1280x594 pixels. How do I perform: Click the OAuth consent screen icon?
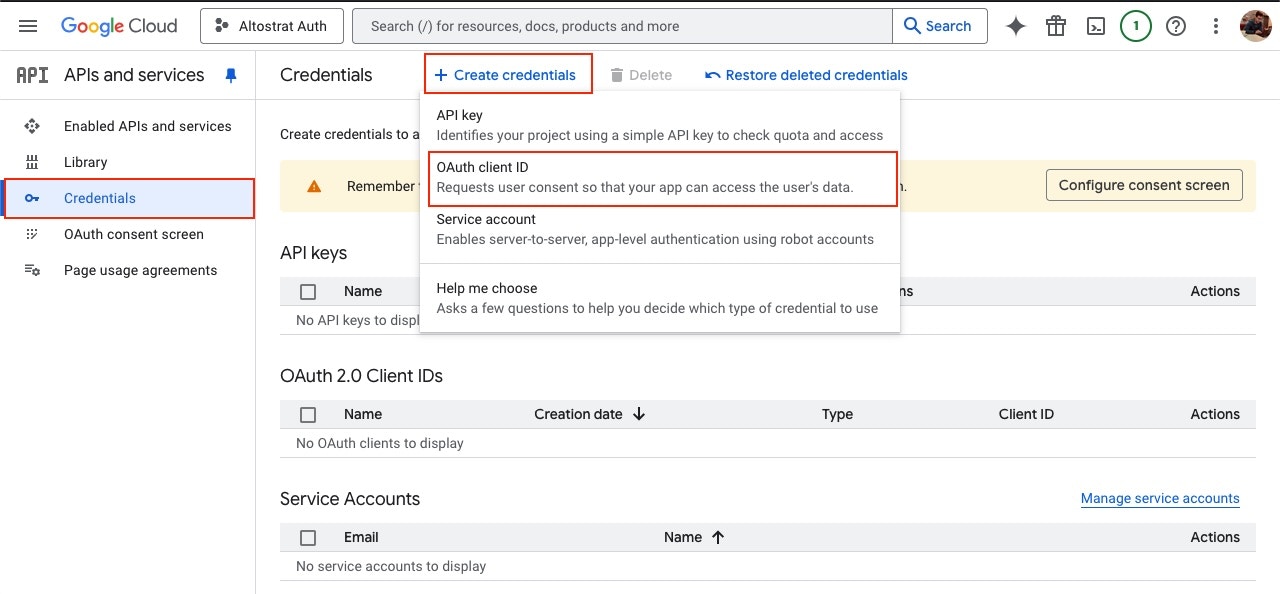pos(32,234)
